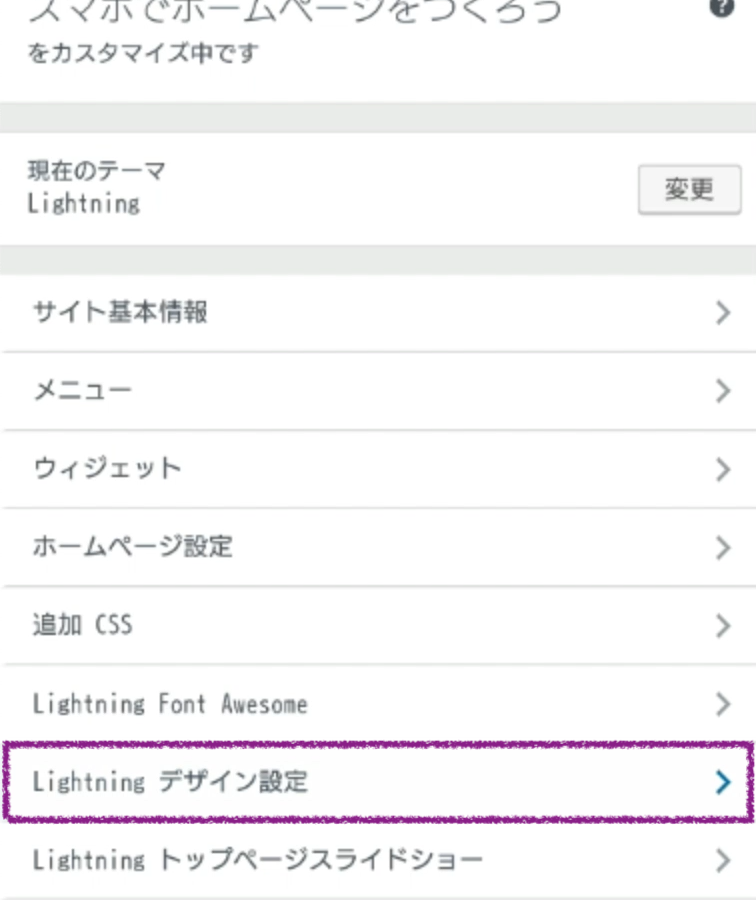The height and width of the screenshot is (900, 756).
Task: Click chevron arrow on ホームページ設定 row
Action: [724, 548]
